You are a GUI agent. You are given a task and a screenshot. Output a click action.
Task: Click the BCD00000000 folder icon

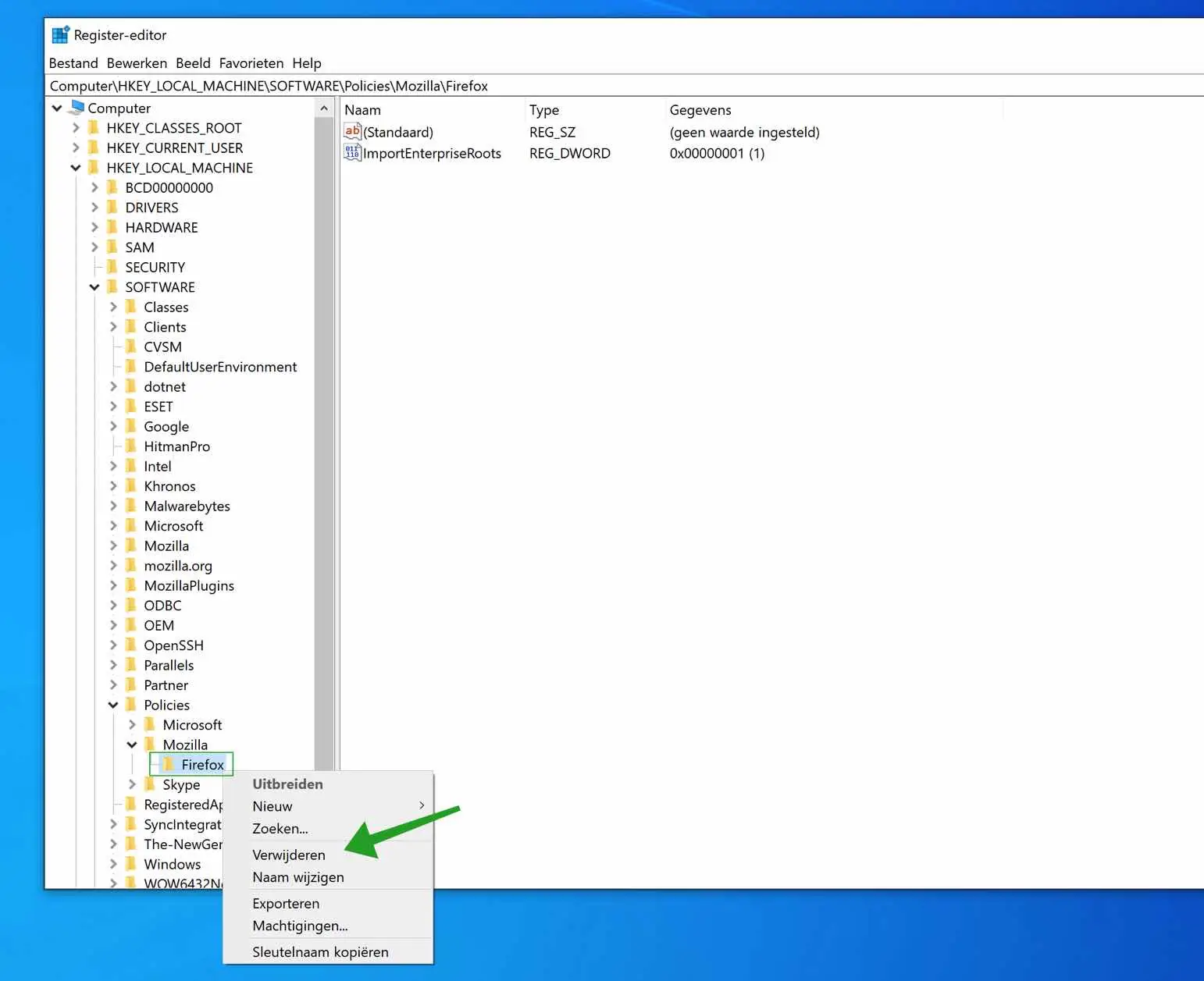pyautogui.click(x=112, y=187)
